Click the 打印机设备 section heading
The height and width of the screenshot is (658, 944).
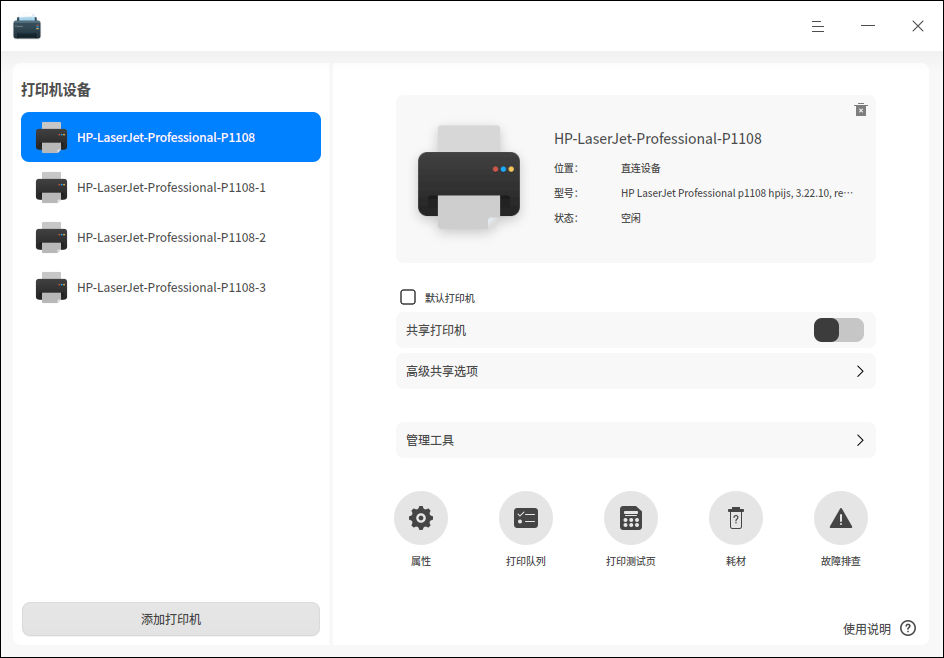click(x=56, y=90)
